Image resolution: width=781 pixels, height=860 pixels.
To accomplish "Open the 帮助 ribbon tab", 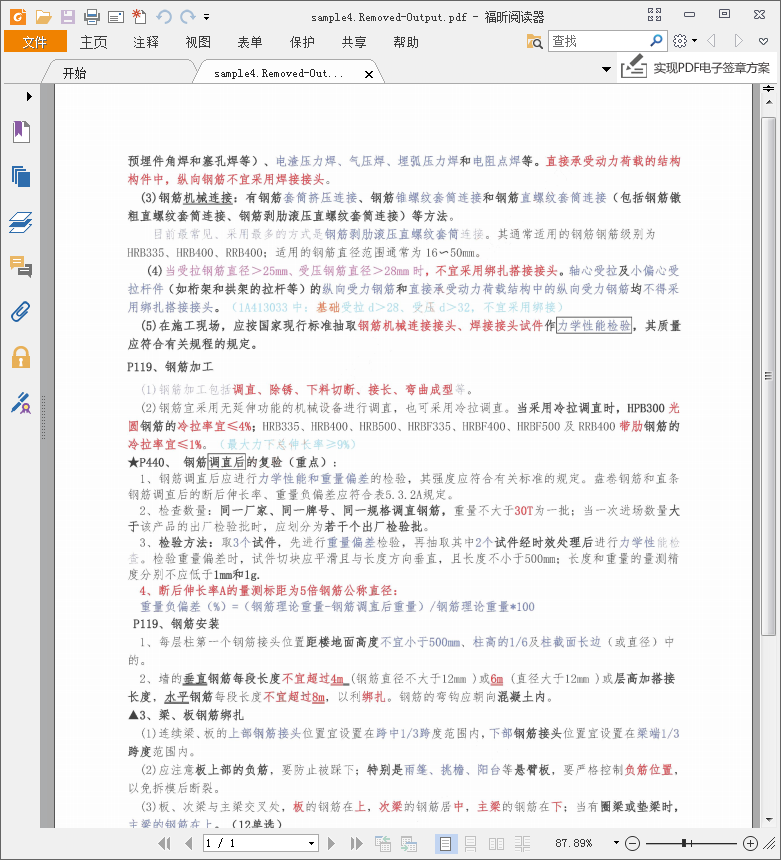I will 406,42.
